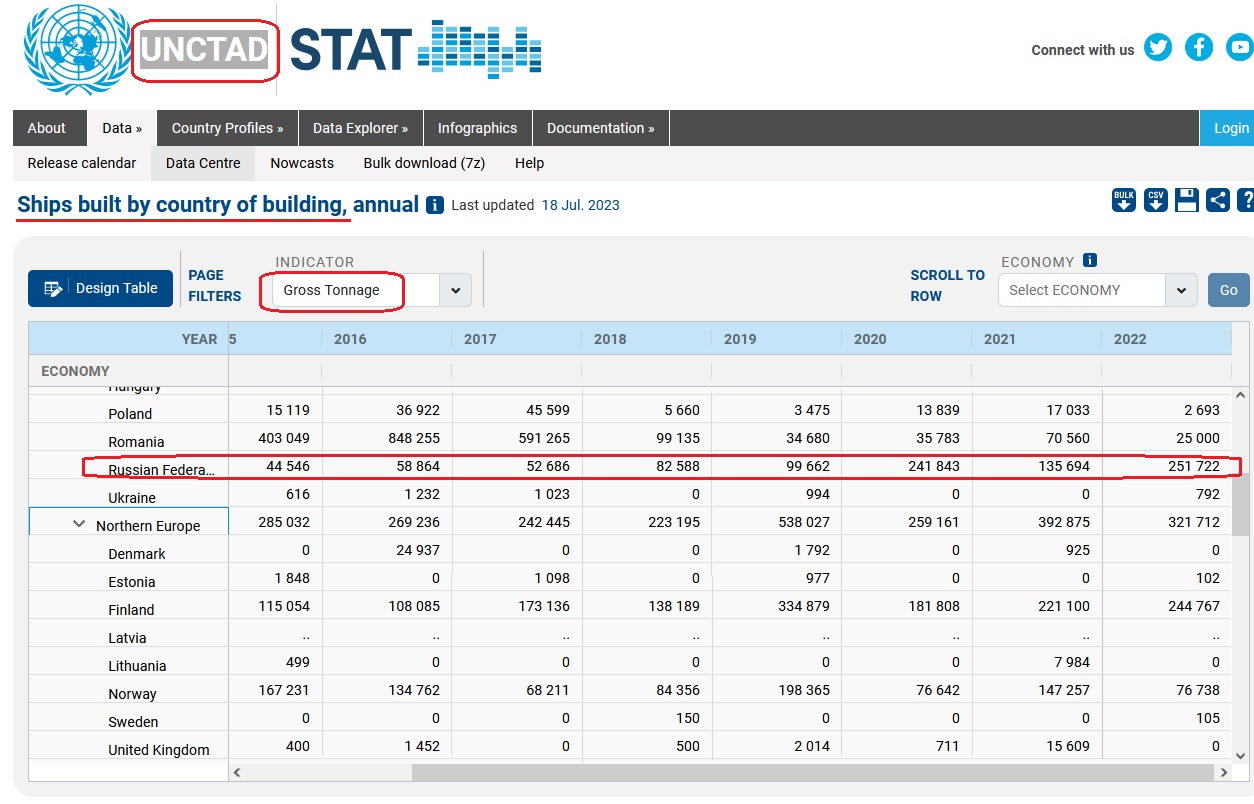Click the vertical scrollbar down arrow
The image size is (1254, 804).
coord(1241,755)
